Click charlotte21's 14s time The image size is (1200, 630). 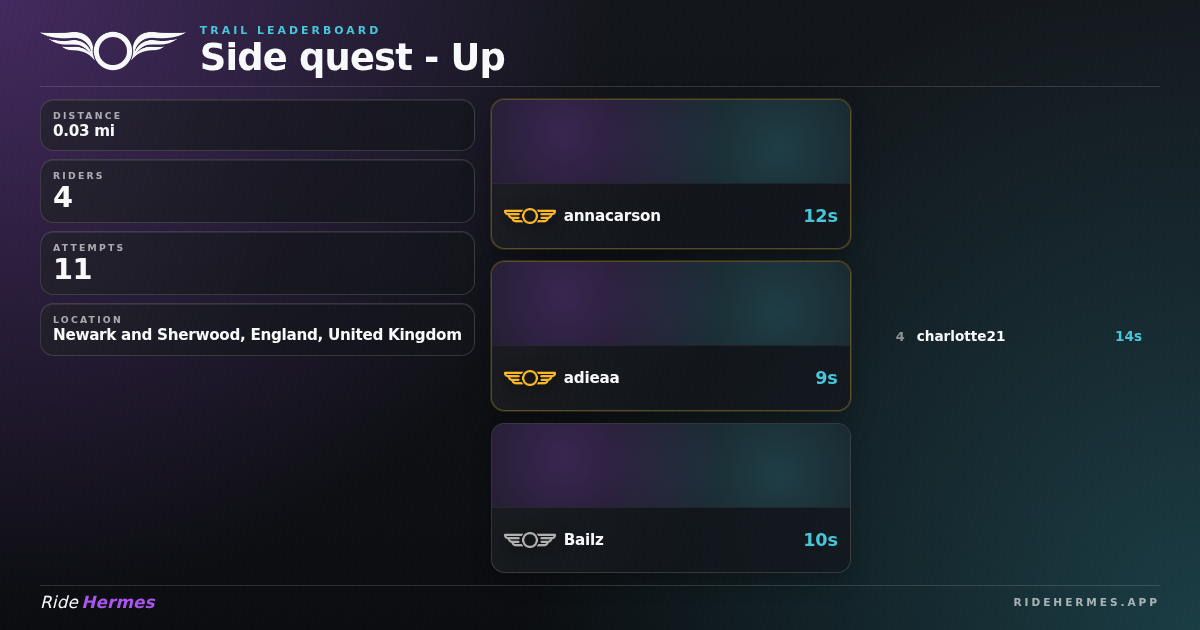pos(1128,336)
